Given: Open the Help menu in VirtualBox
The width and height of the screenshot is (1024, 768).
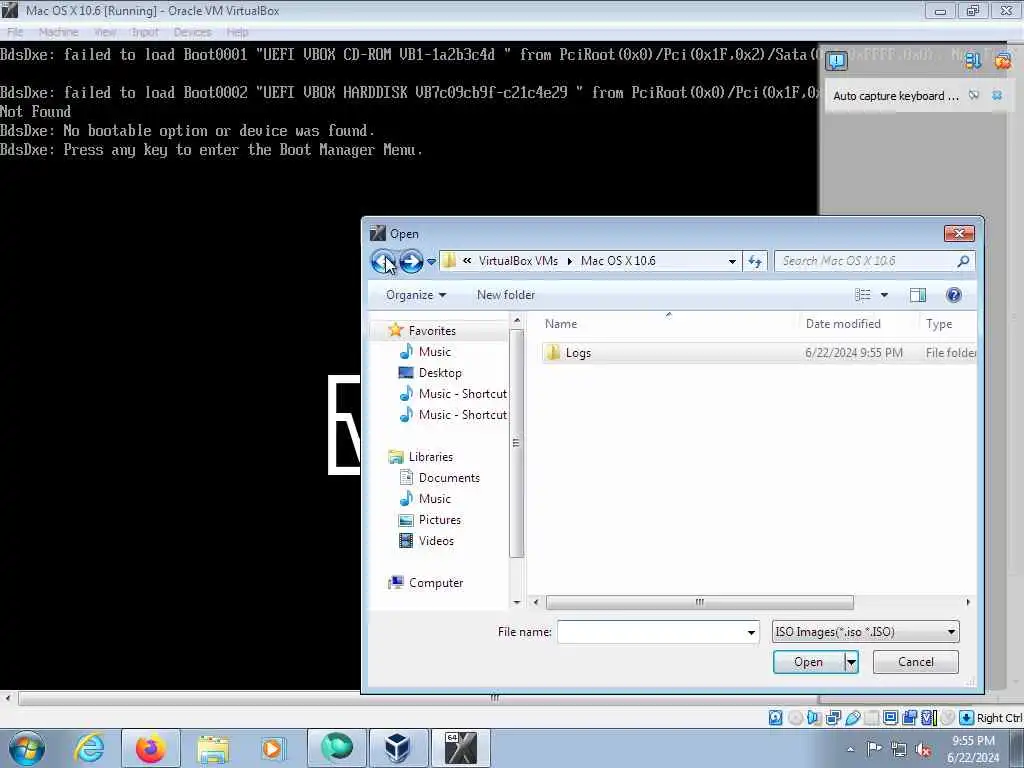Looking at the screenshot, I should pyautogui.click(x=237, y=32).
